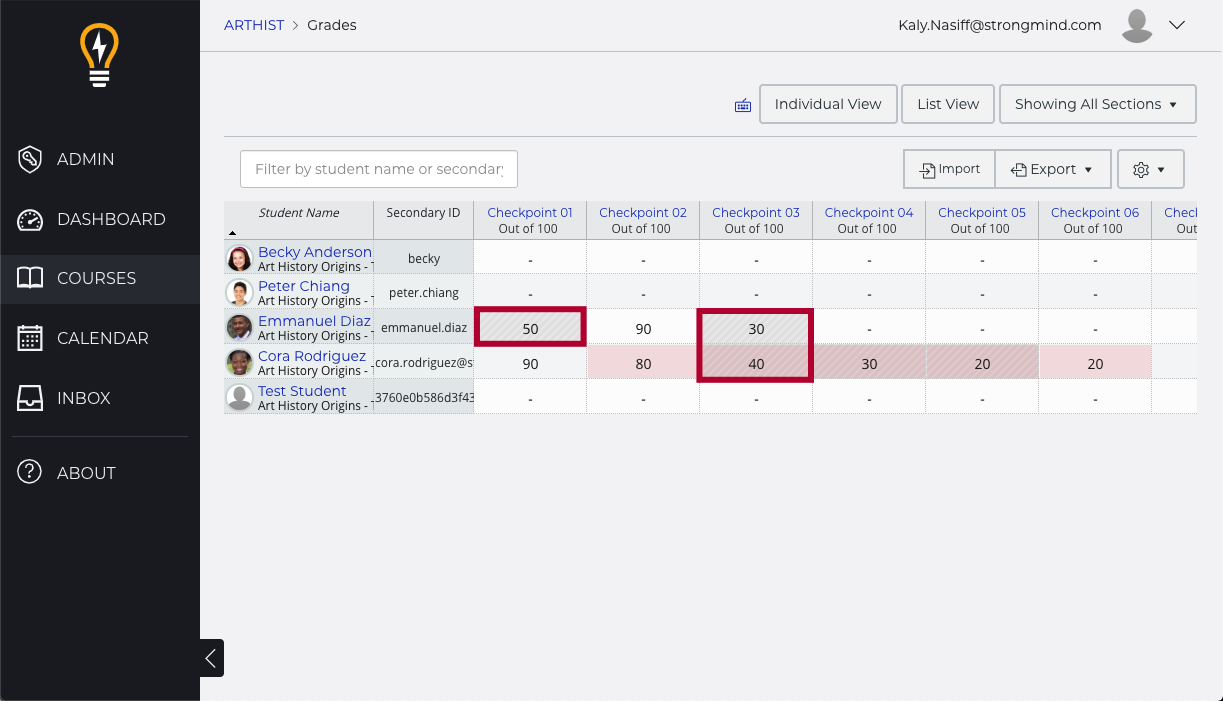Click Becky Anderson's avatar photo
The width and height of the screenshot is (1223, 701).
click(x=240, y=259)
